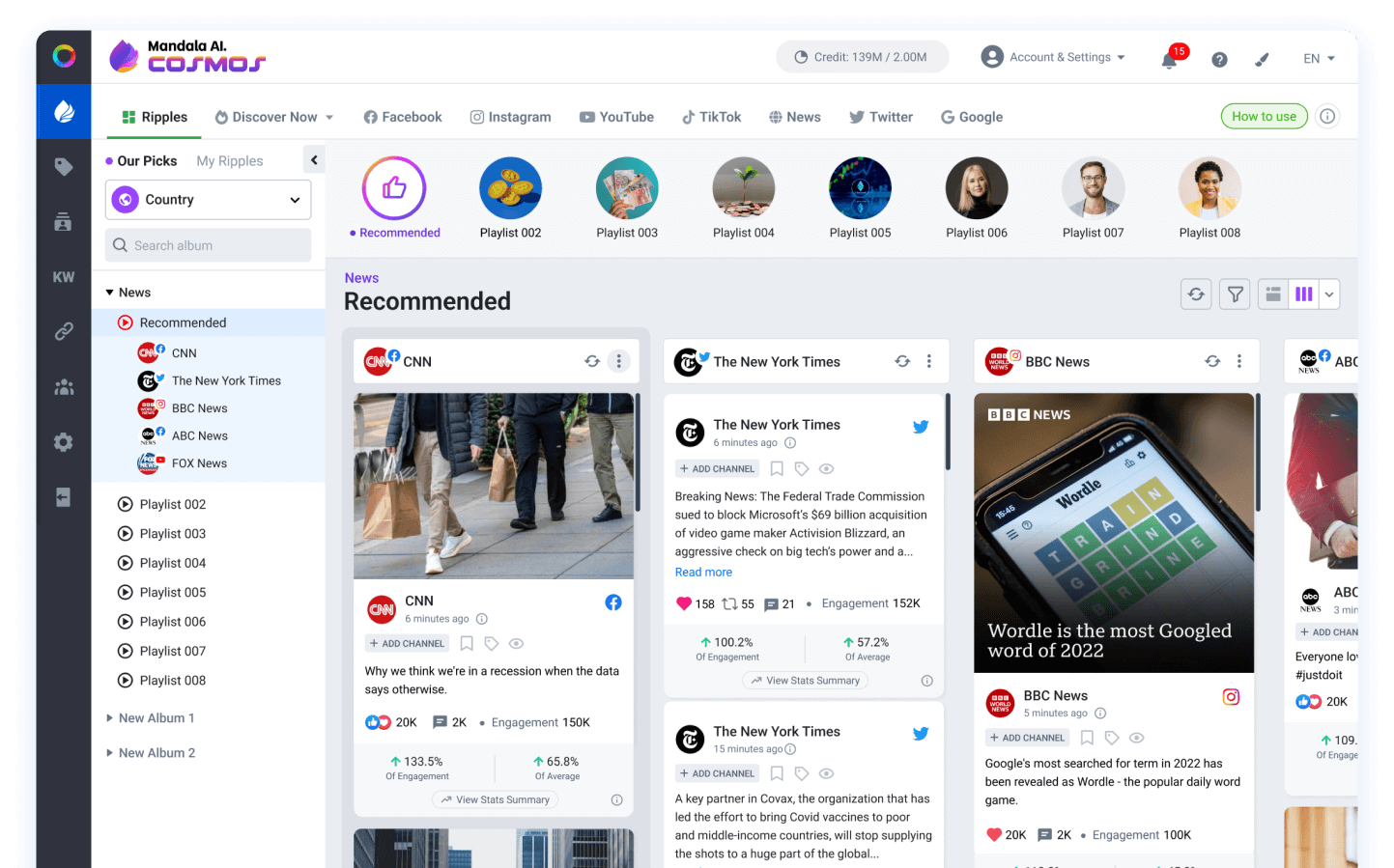The width and height of the screenshot is (1394, 868).
Task: Switch to the YouTube tab
Action: [616, 117]
